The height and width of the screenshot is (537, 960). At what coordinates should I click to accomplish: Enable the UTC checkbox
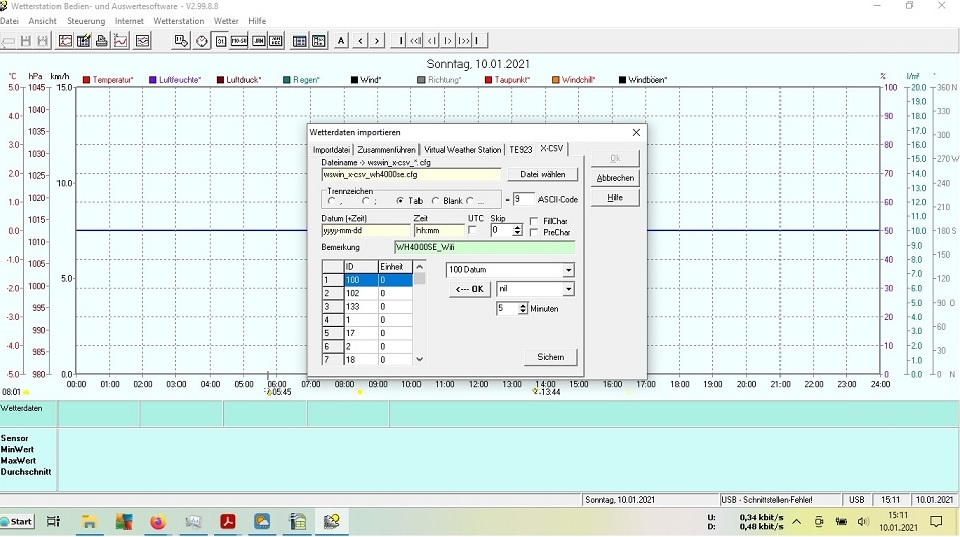[473, 230]
